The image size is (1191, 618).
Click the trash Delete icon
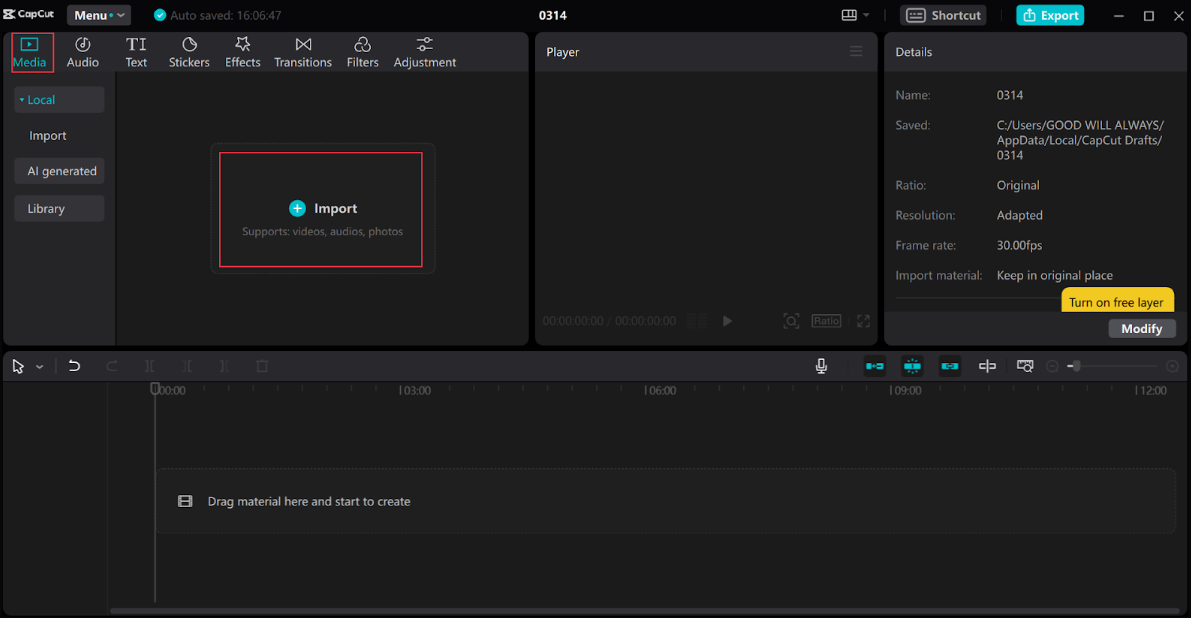(x=262, y=366)
